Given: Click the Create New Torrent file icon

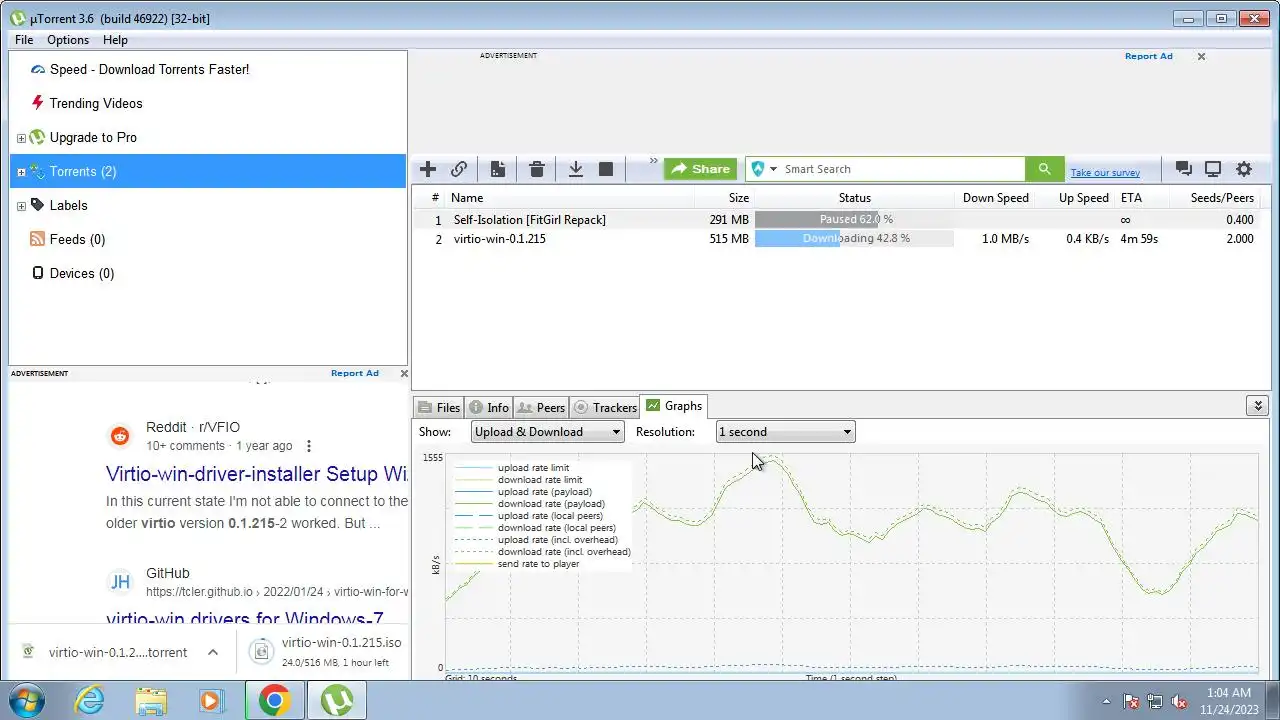Looking at the screenshot, I should coord(497,169).
